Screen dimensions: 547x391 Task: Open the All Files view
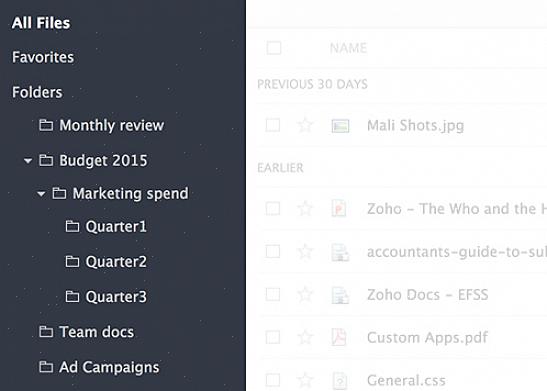[41, 23]
